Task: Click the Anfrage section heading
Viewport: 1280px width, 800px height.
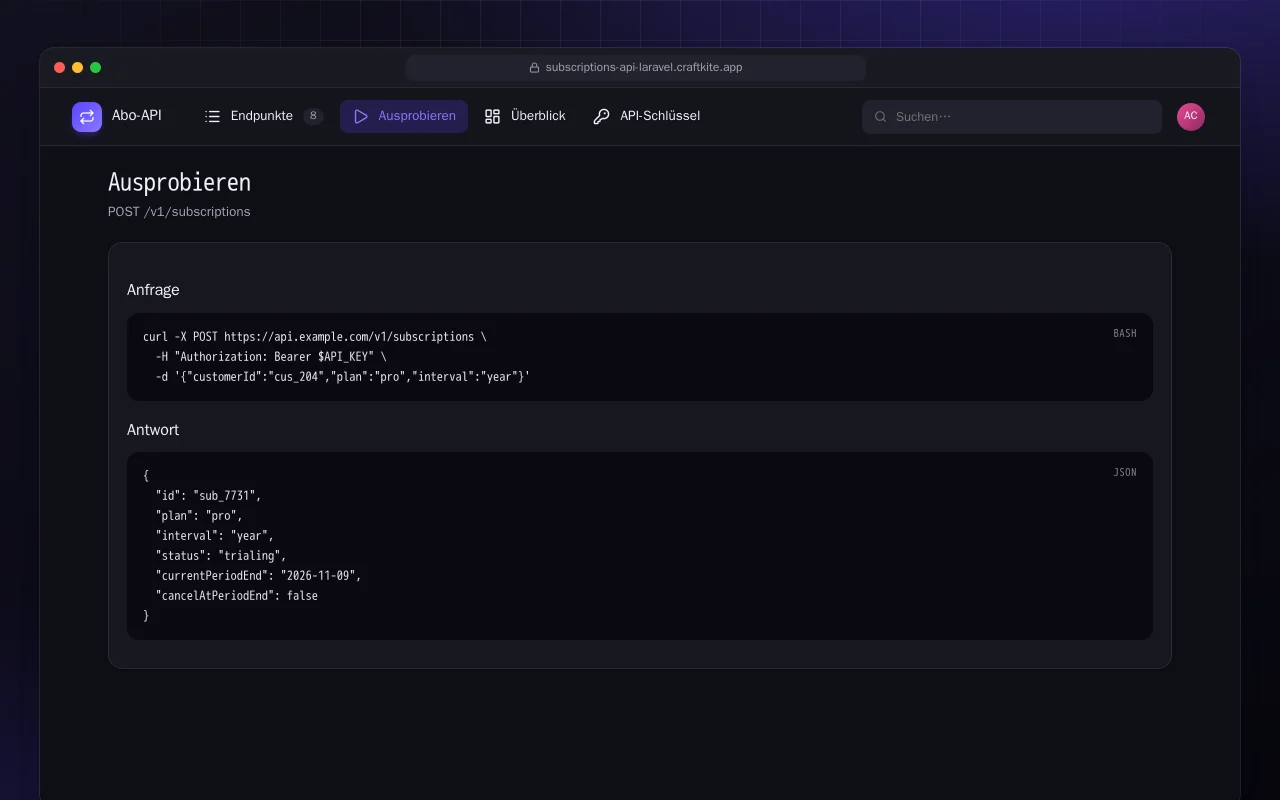Action: coord(153,290)
